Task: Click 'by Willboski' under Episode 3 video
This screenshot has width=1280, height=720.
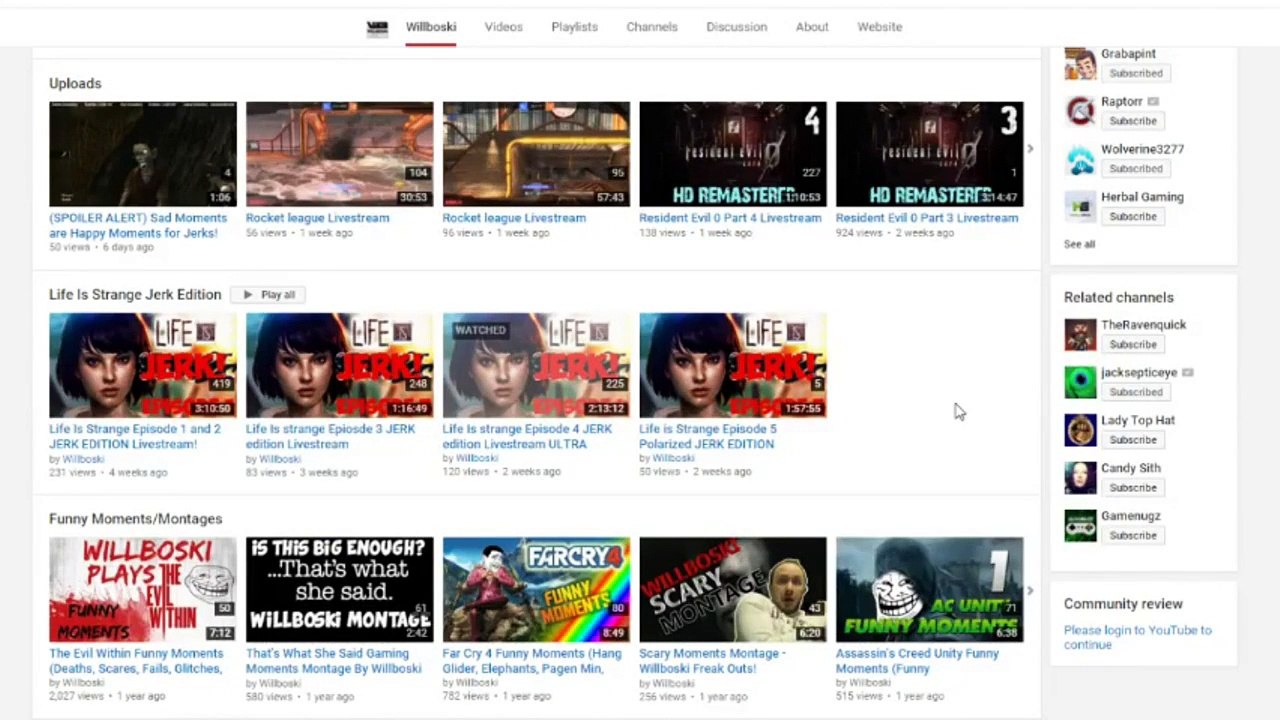Action: click(273, 459)
